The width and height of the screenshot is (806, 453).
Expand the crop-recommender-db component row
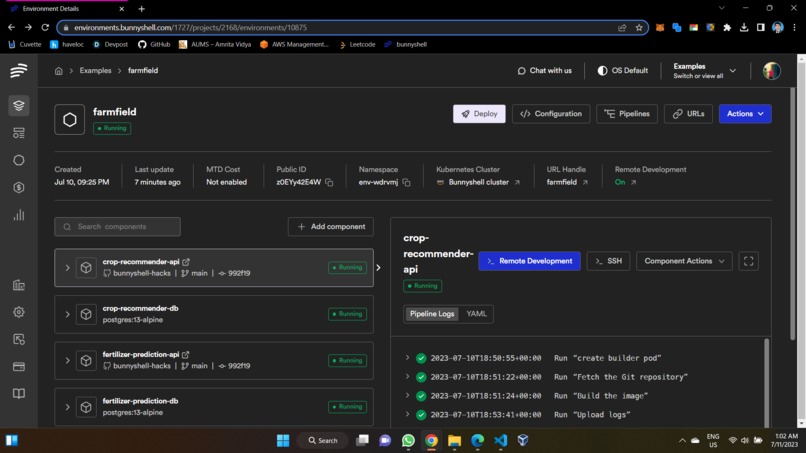click(67, 314)
